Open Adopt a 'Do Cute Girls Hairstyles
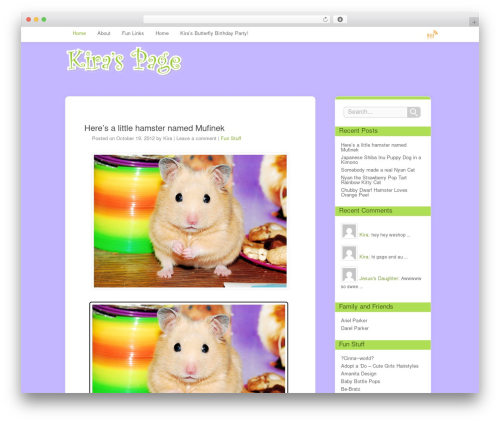 pyautogui.click(x=379, y=366)
